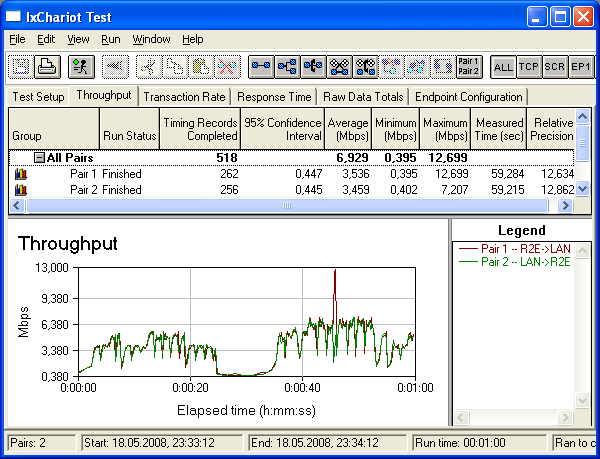Click the Add Pair icon
Viewport: 600px width, 459px height.
pos(261,67)
